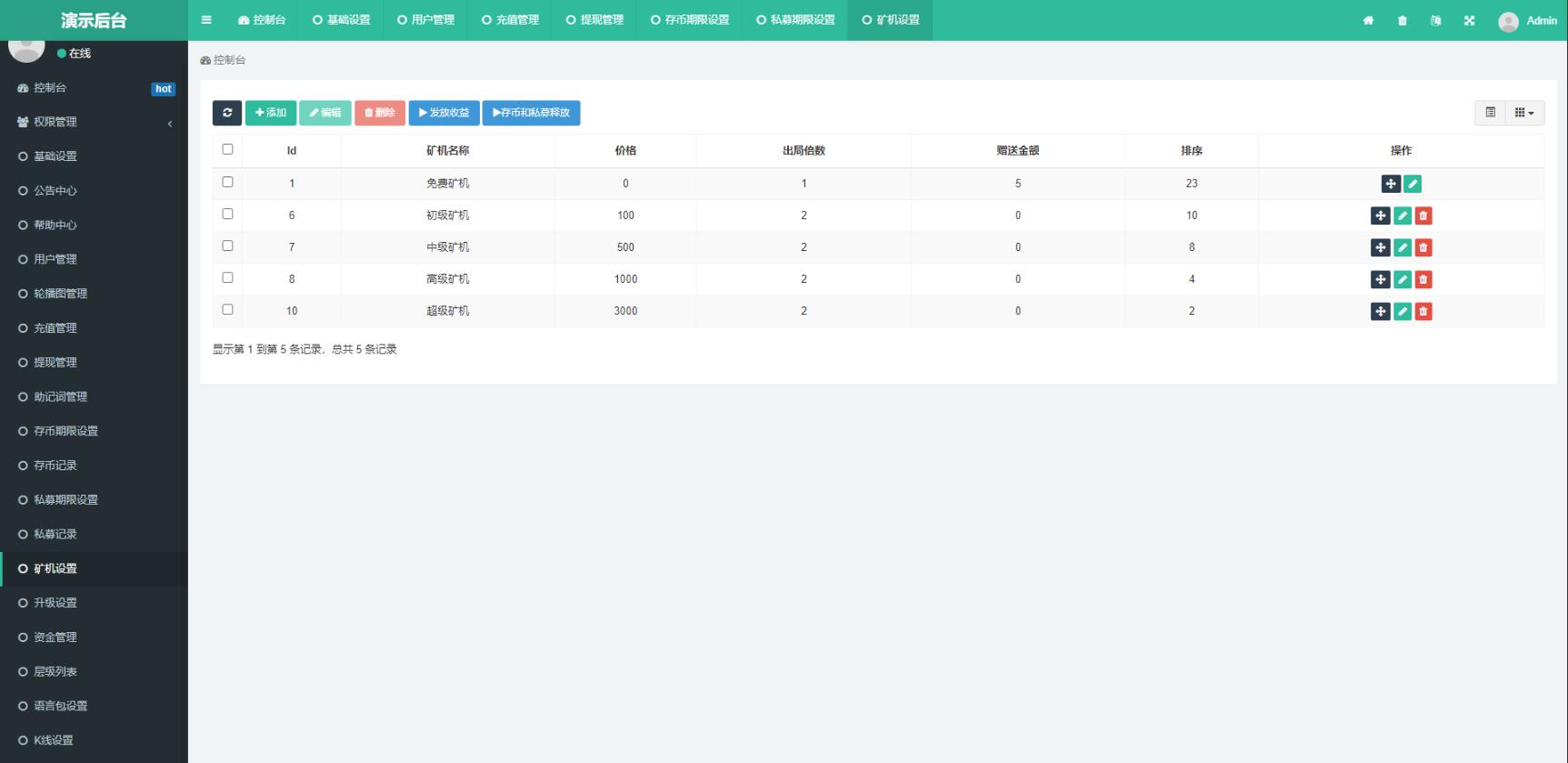Click the home icon in the top bar
Screen dimensions: 1568x763
1368,21
